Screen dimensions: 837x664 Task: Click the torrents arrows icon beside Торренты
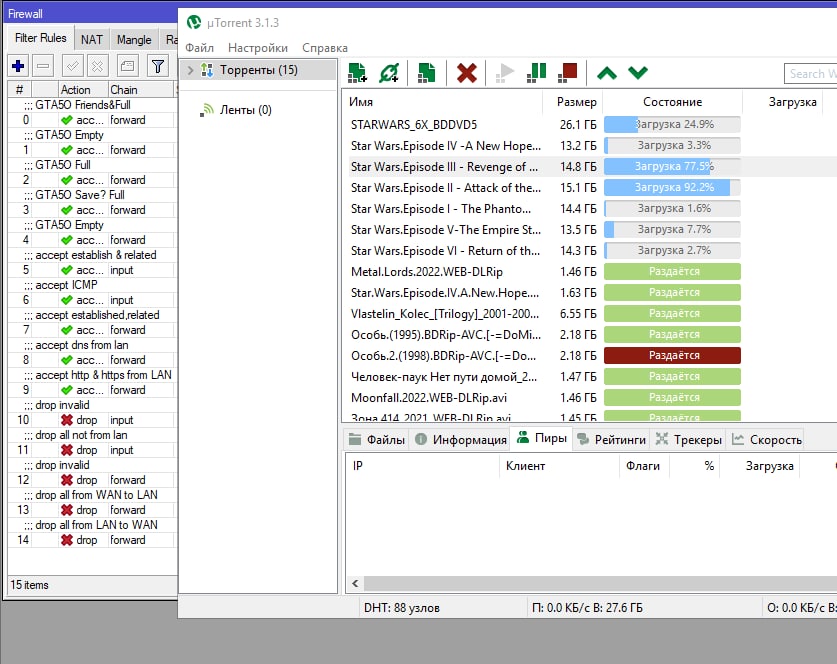[207, 70]
